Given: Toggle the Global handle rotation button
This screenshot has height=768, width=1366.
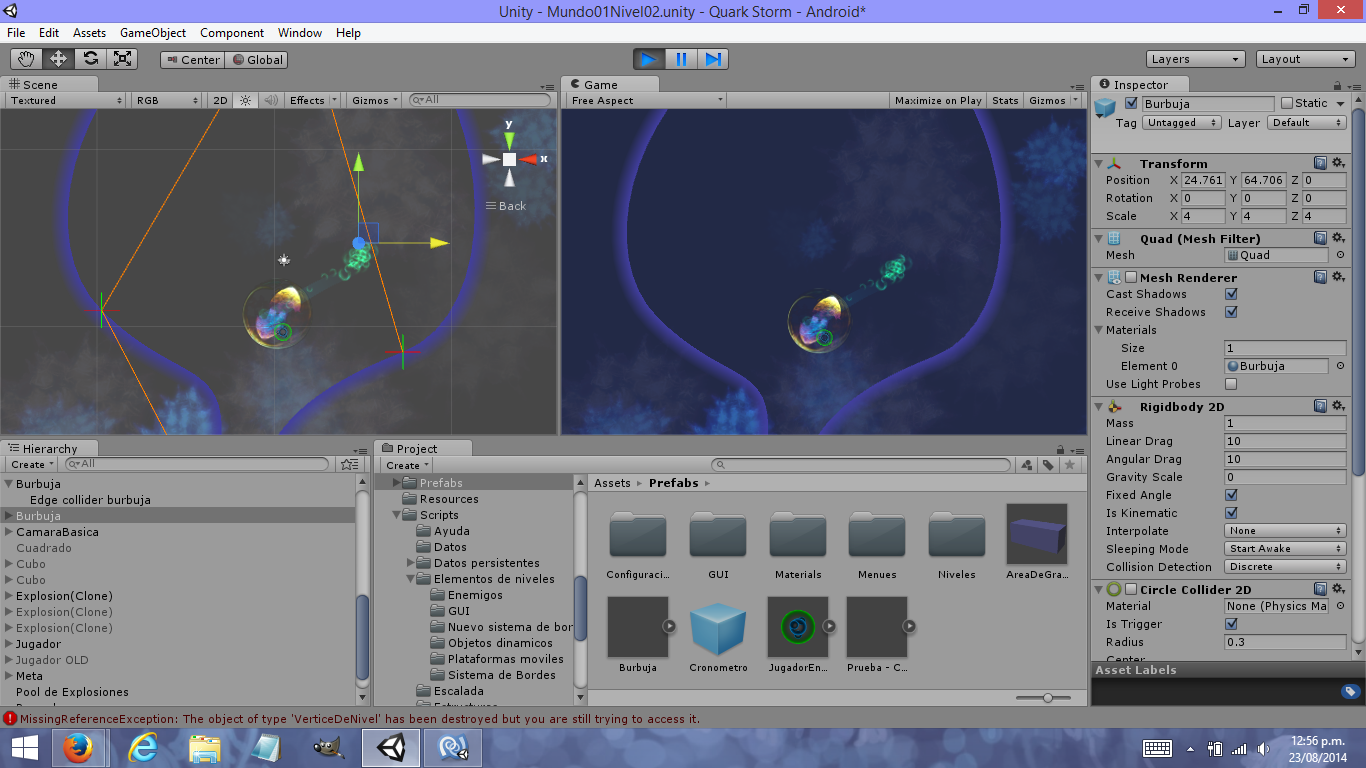Looking at the screenshot, I should point(257,59).
